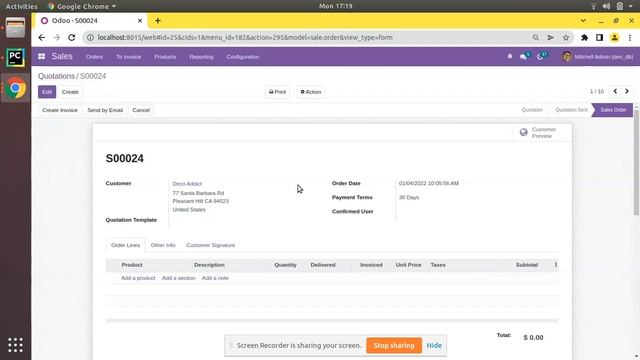Click Add a section link
The width and height of the screenshot is (640, 360).
pyautogui.click(x=178, y=278)
